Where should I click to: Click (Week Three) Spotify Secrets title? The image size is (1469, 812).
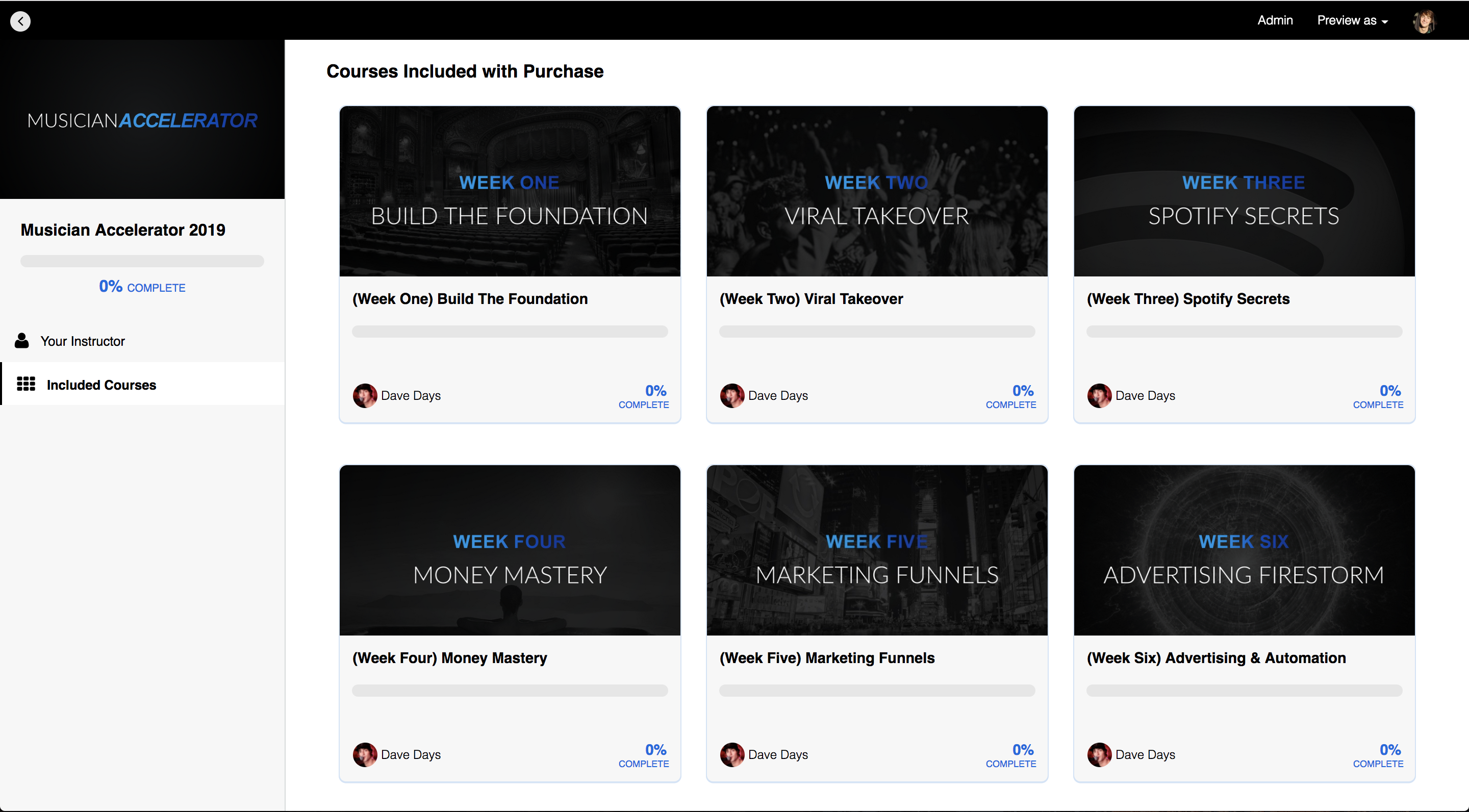click(1188, 299)
